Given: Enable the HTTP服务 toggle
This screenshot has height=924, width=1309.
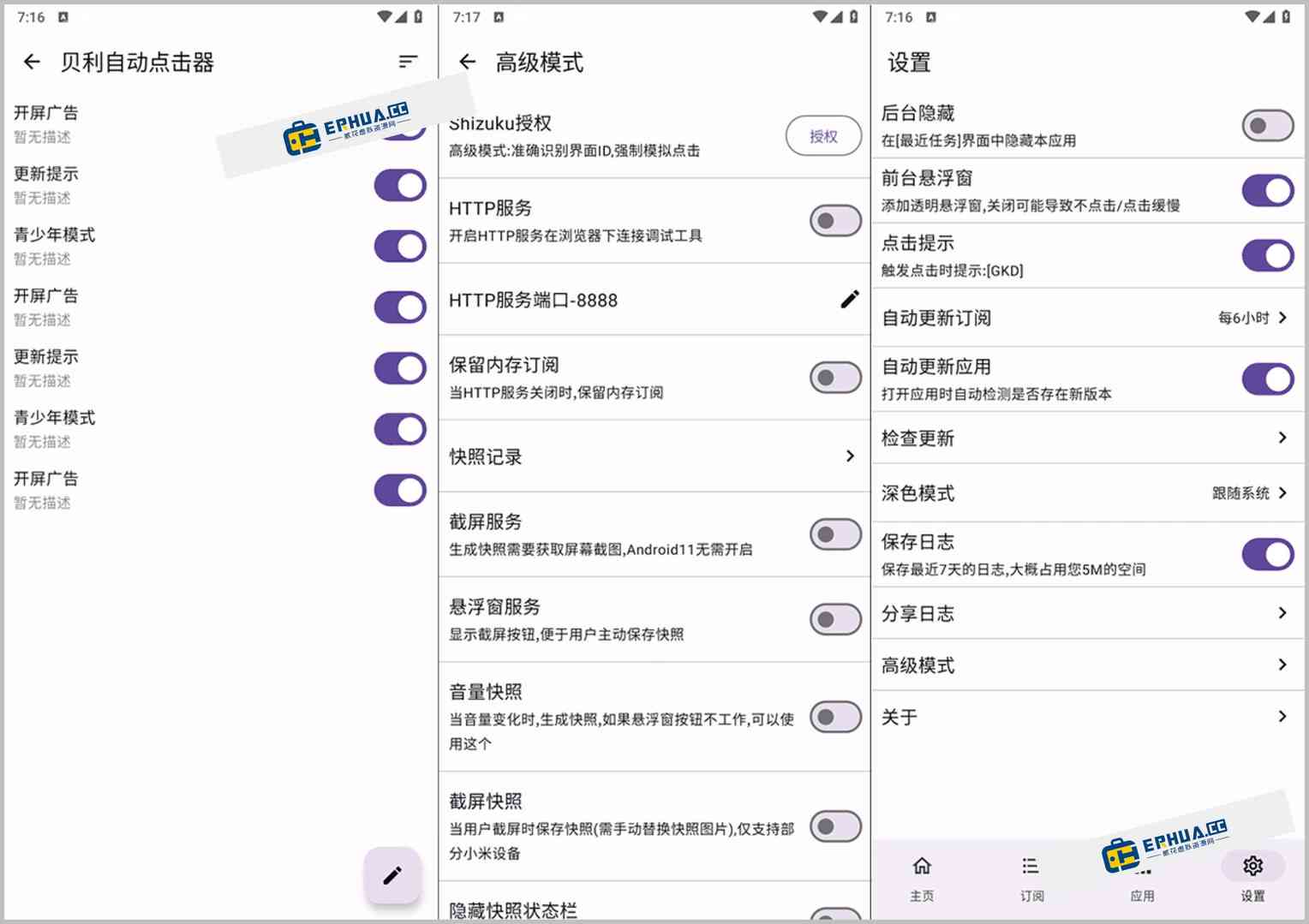Looking at the screenshot, I should click(834, 220).
